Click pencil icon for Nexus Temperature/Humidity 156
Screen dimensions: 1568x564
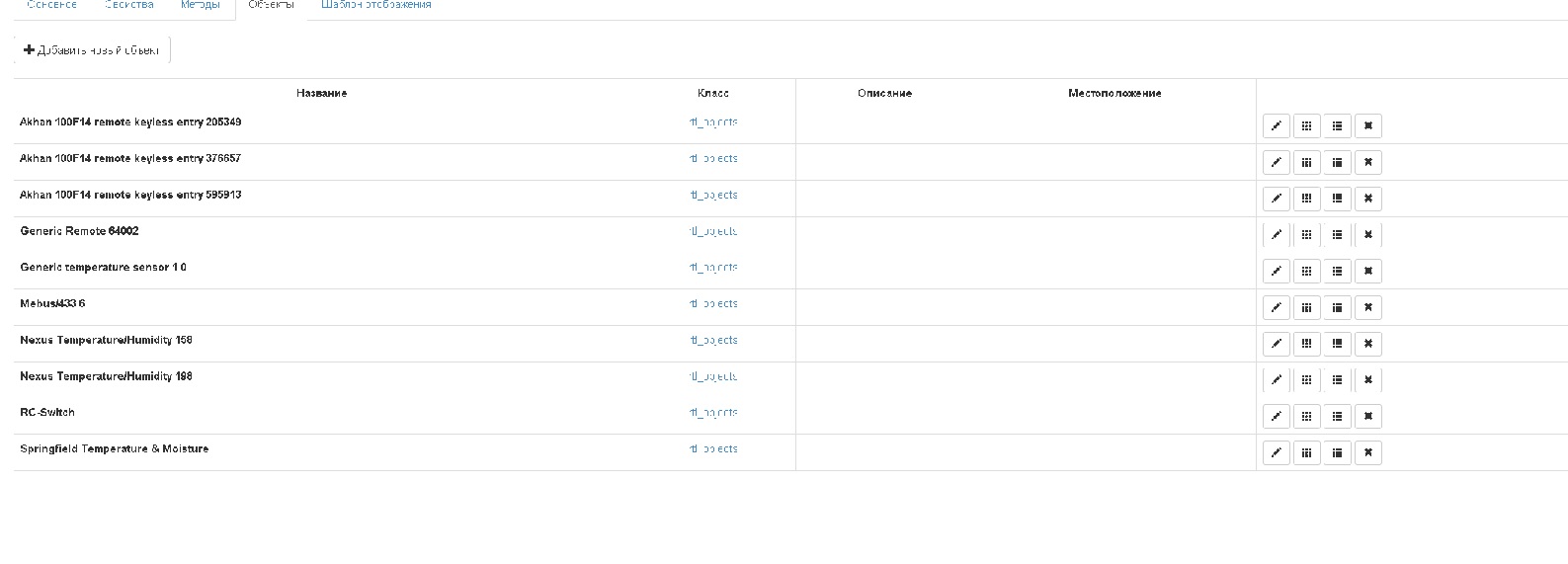[x=1277, y=345]
